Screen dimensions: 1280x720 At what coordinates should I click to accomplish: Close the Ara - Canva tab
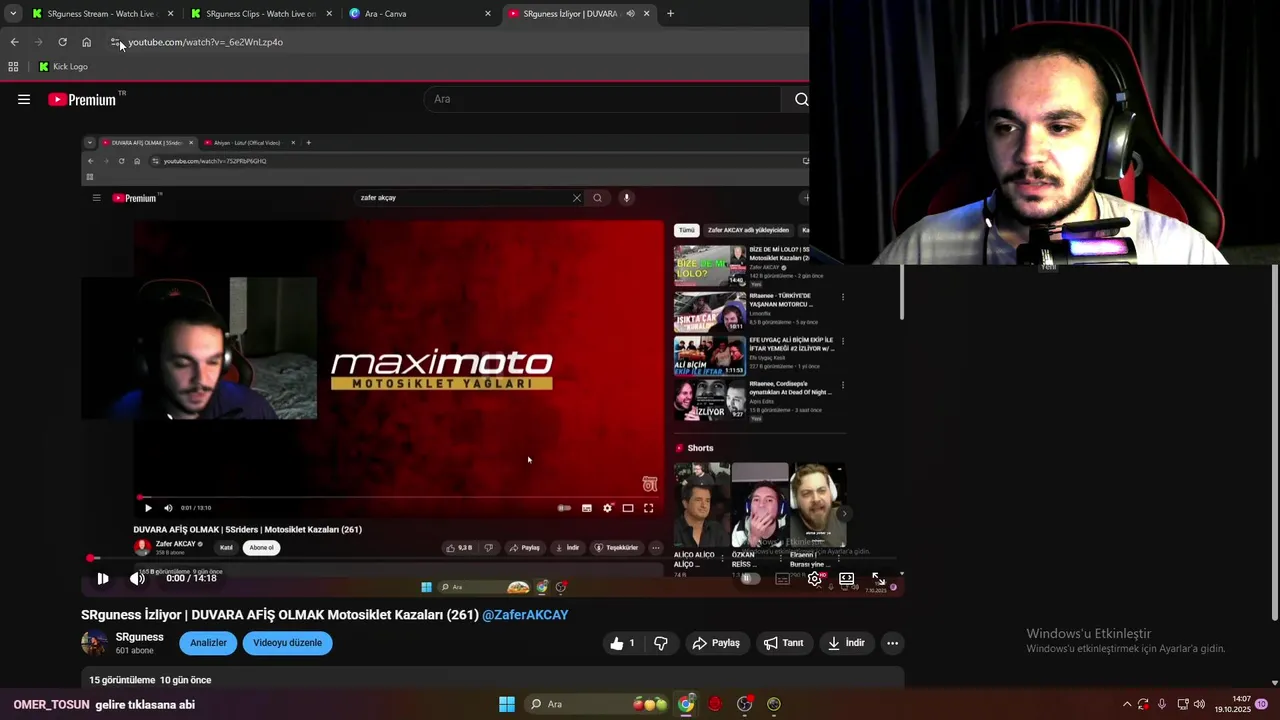(488, 13)
